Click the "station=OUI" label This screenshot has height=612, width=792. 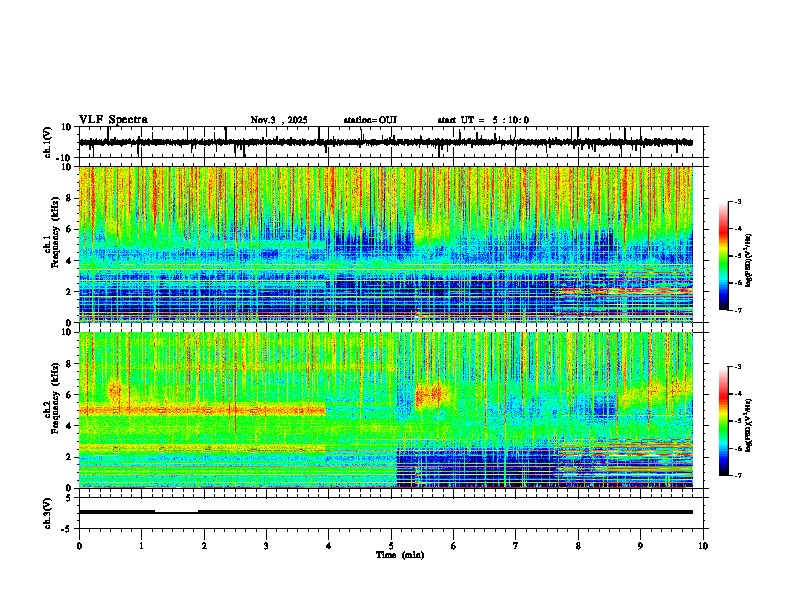pos(370,120)
